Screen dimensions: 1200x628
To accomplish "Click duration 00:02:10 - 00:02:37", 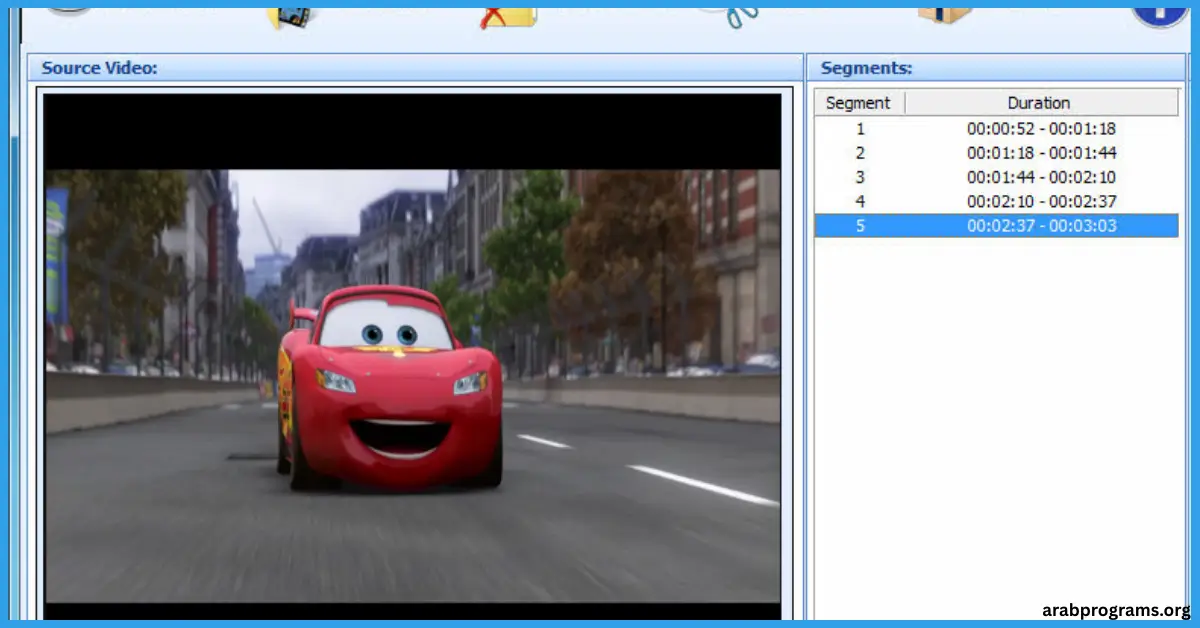I will coord(1041,201).
